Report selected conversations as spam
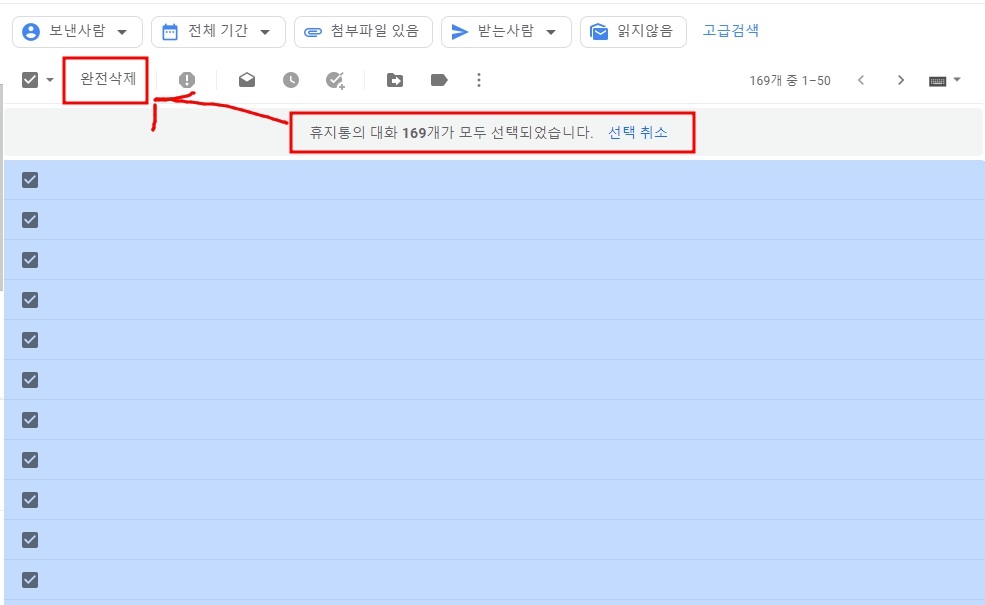This screenshot has height=605, width=985. click(x=189, y=79)
